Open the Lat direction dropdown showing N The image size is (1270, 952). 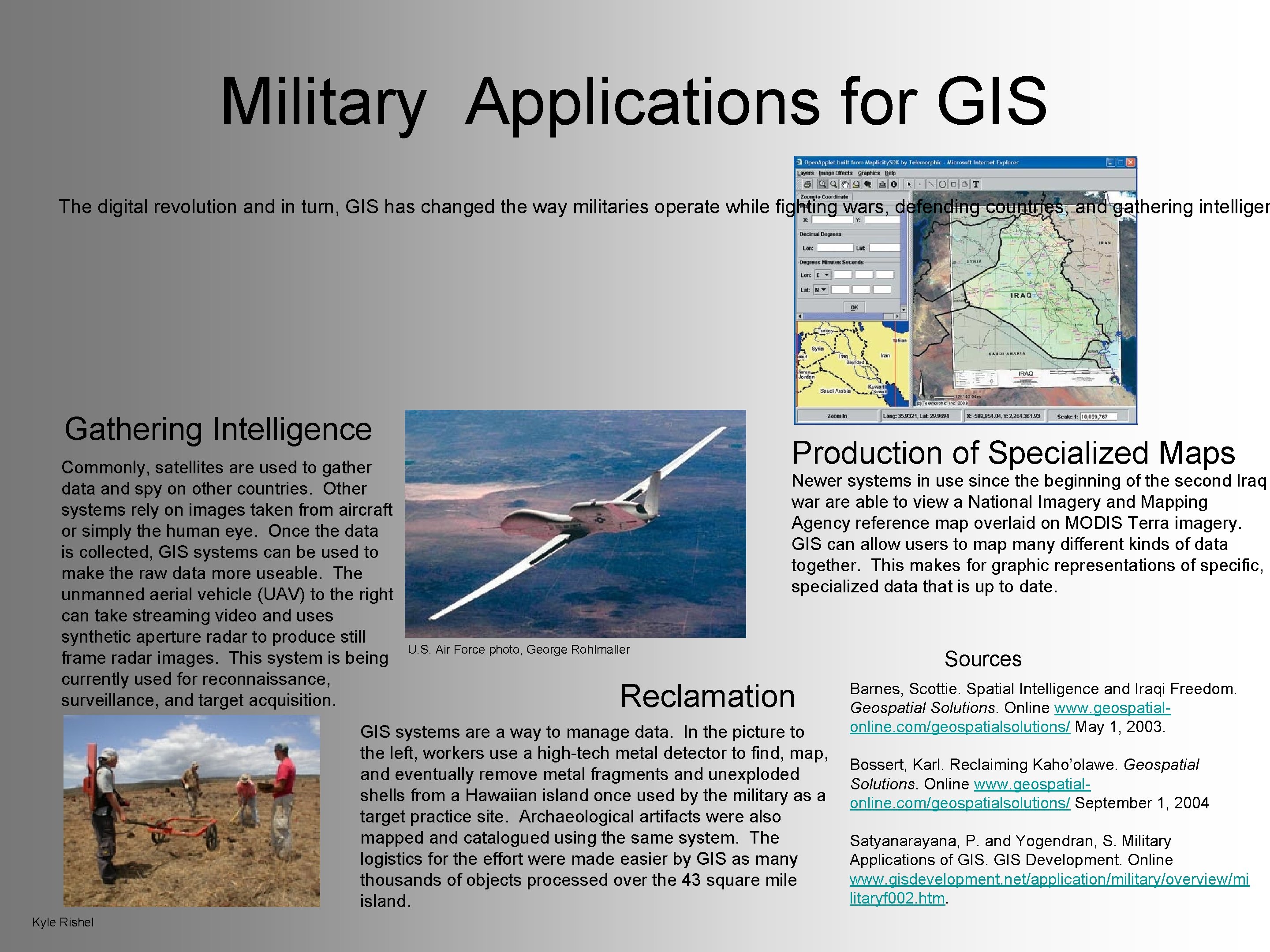tap(822, 290)
